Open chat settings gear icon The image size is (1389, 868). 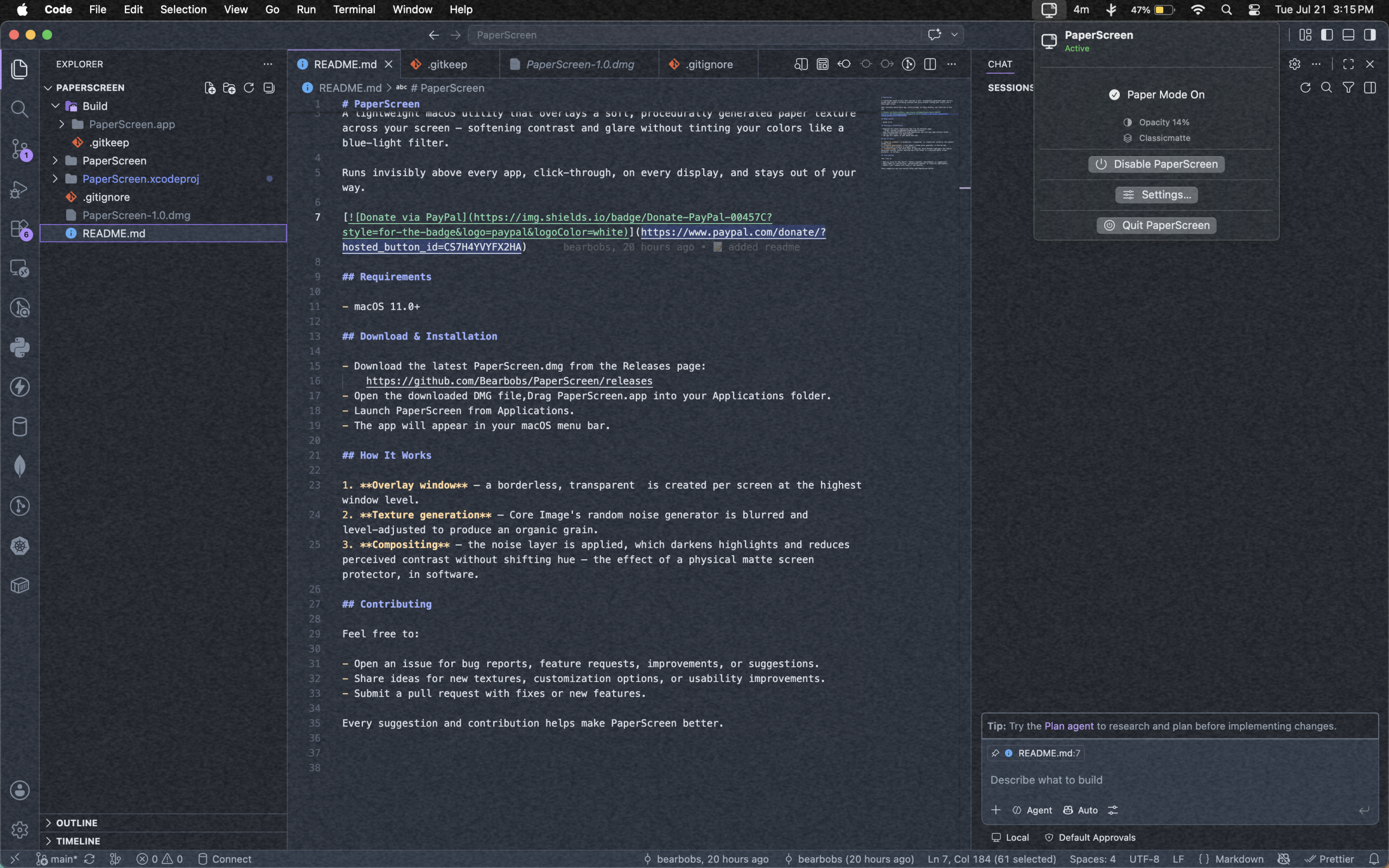(x=1294, y=65)
